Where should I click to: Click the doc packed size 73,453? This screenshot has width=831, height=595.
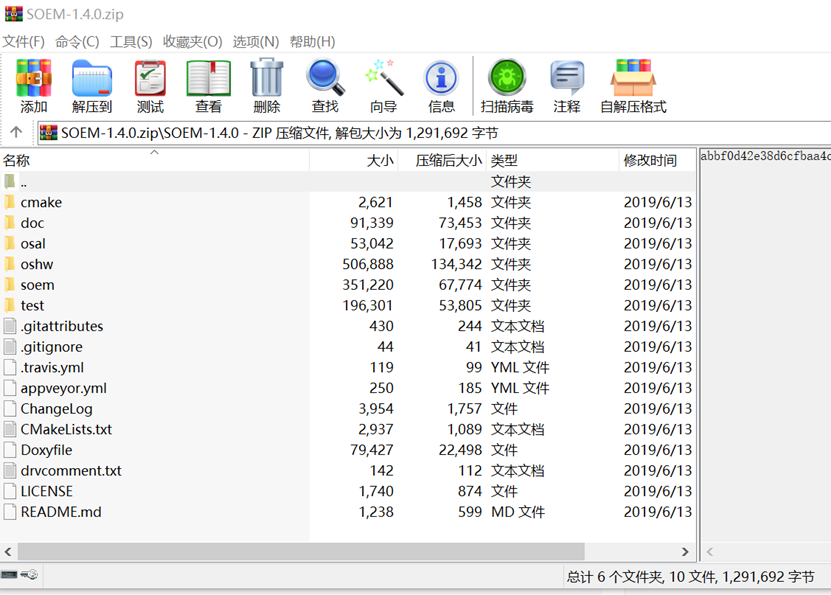point(460,223)
